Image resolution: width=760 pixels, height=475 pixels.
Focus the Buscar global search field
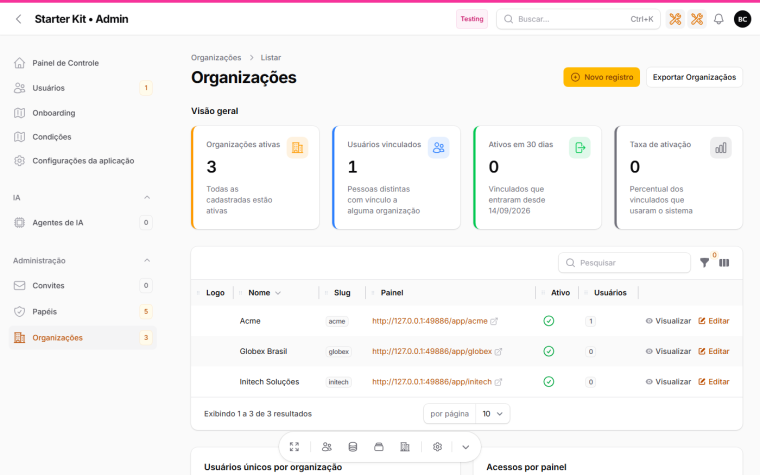578,19
